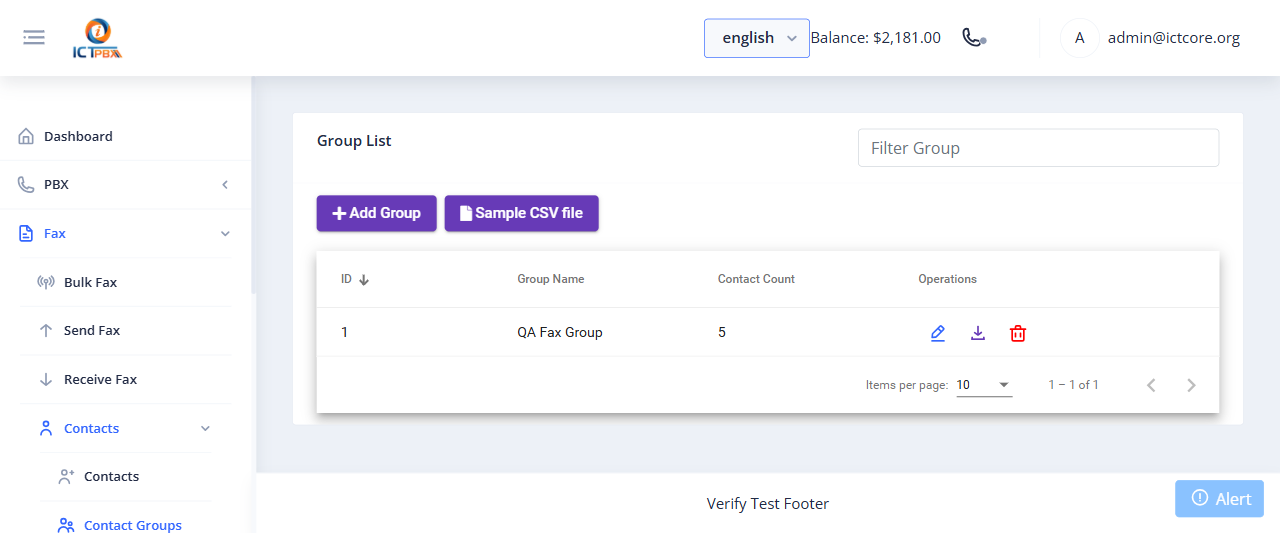Click admin@ictcore.org account name
The image size is (1280, 533).
(1174, 38)
